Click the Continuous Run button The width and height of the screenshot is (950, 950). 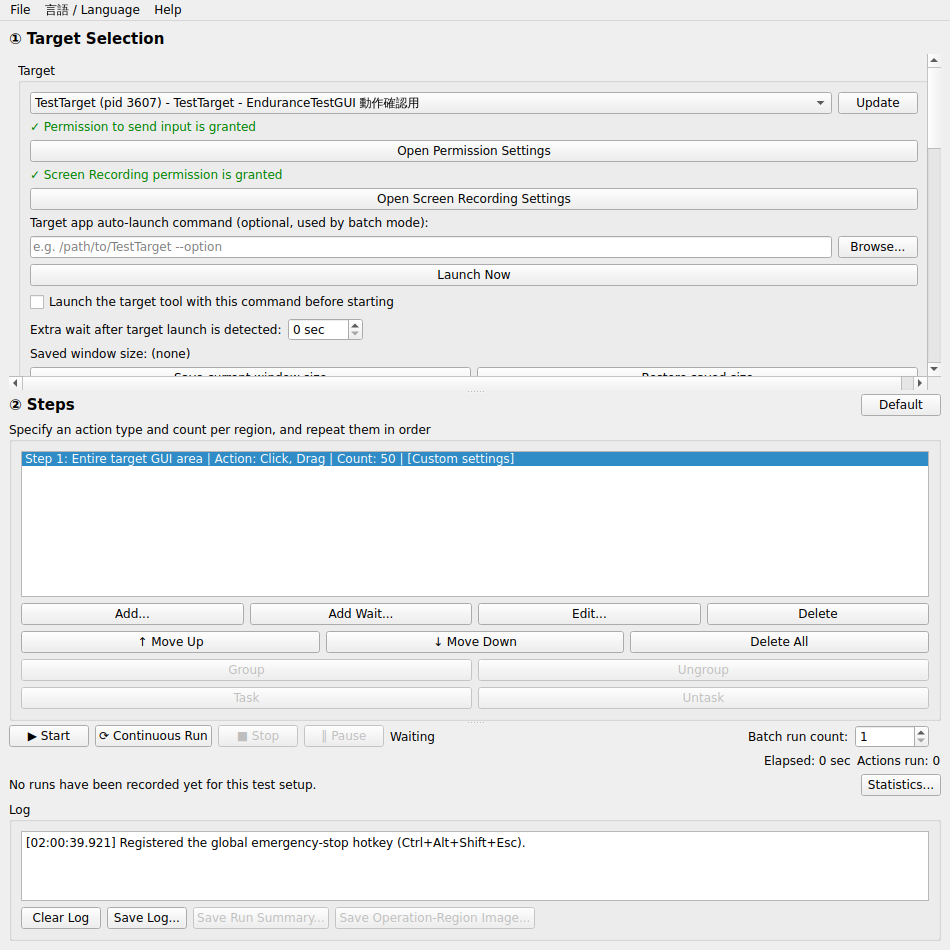[x=153, y=736]
